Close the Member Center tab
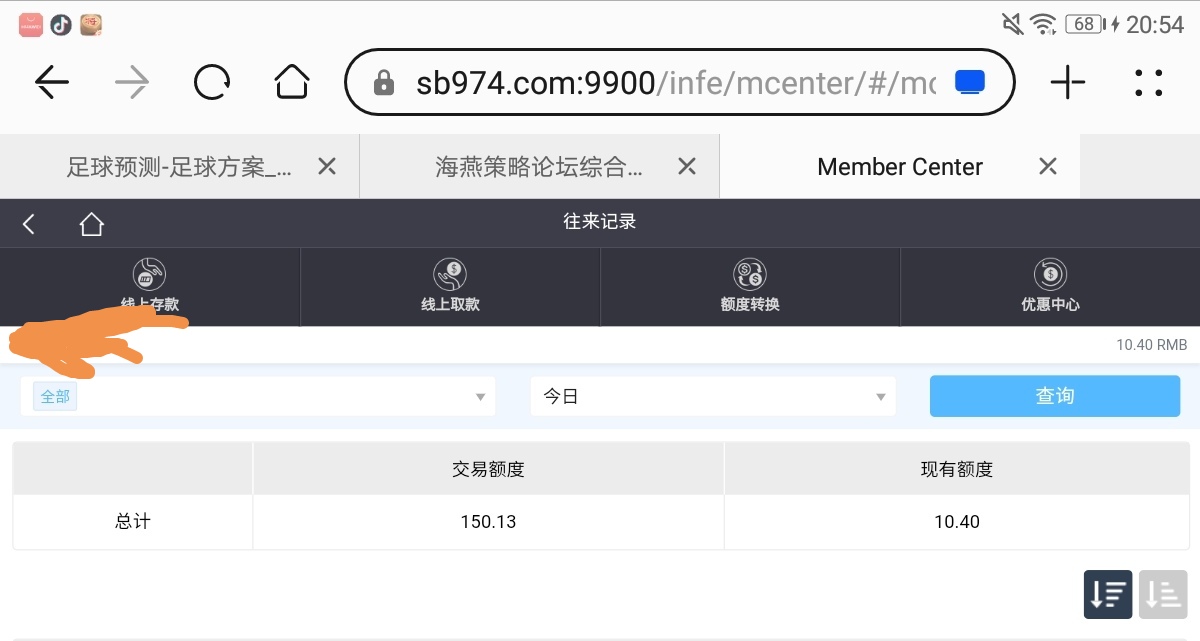1200x641 pixels. pyautogui.click(x=1047, y=167)
